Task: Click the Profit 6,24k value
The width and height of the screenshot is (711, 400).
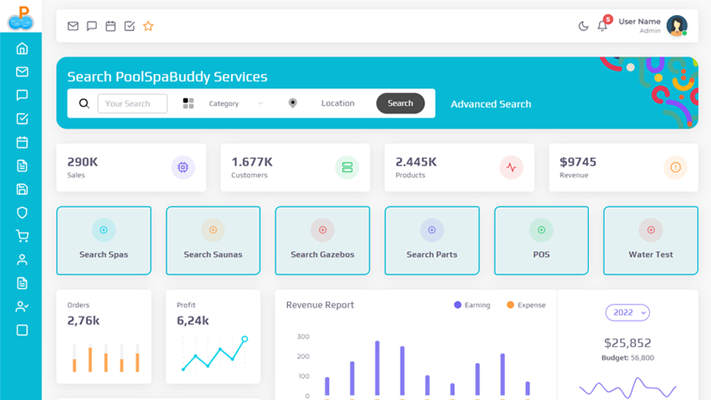Action: point(193,321)
